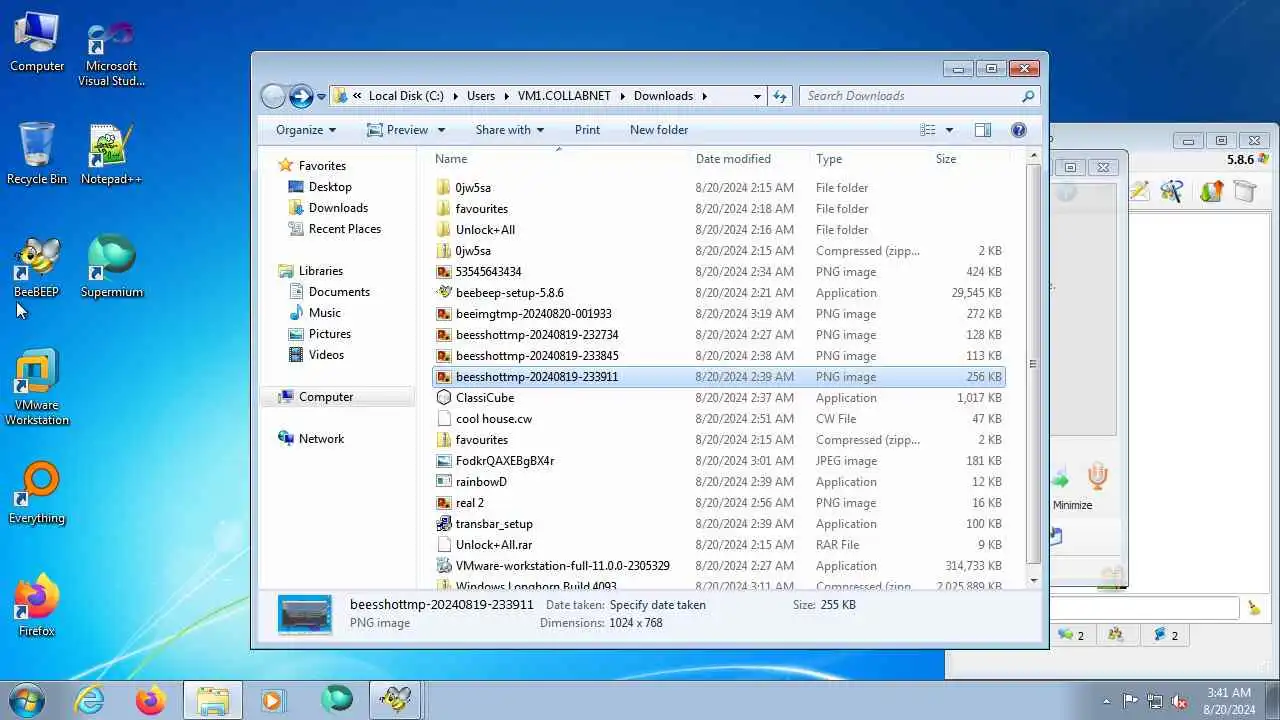Viewport: 1280px width, 720px height.
Task: Click the Preview toolbar button
Action: coord(398,130)
